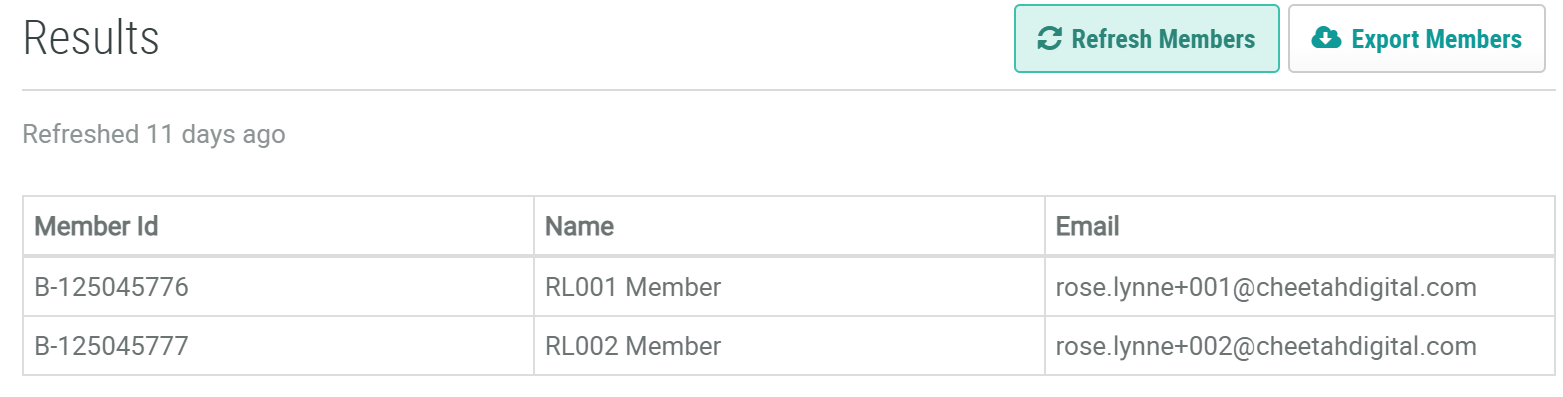This screenshot has height=397, width=1563.
Task: Open member B-125045777
Action: pyautogui.click(x=111, y=347)
